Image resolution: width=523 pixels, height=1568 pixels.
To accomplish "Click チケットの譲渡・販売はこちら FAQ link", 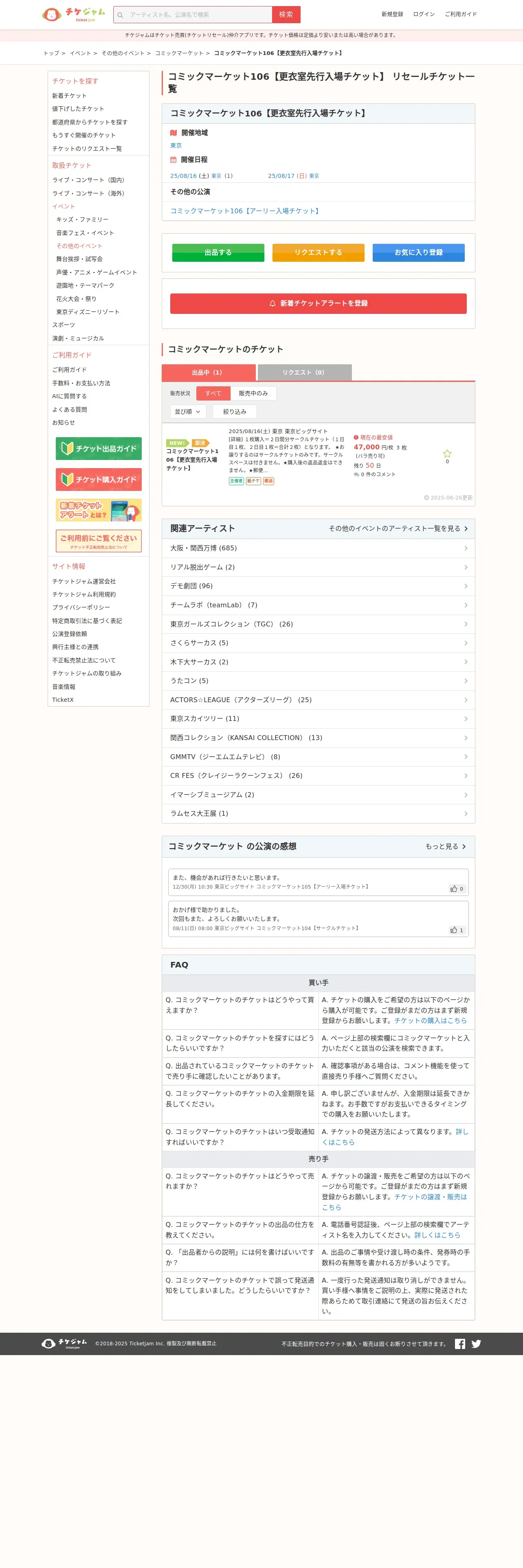I will pyautogui.click(x=395, y=1202).
